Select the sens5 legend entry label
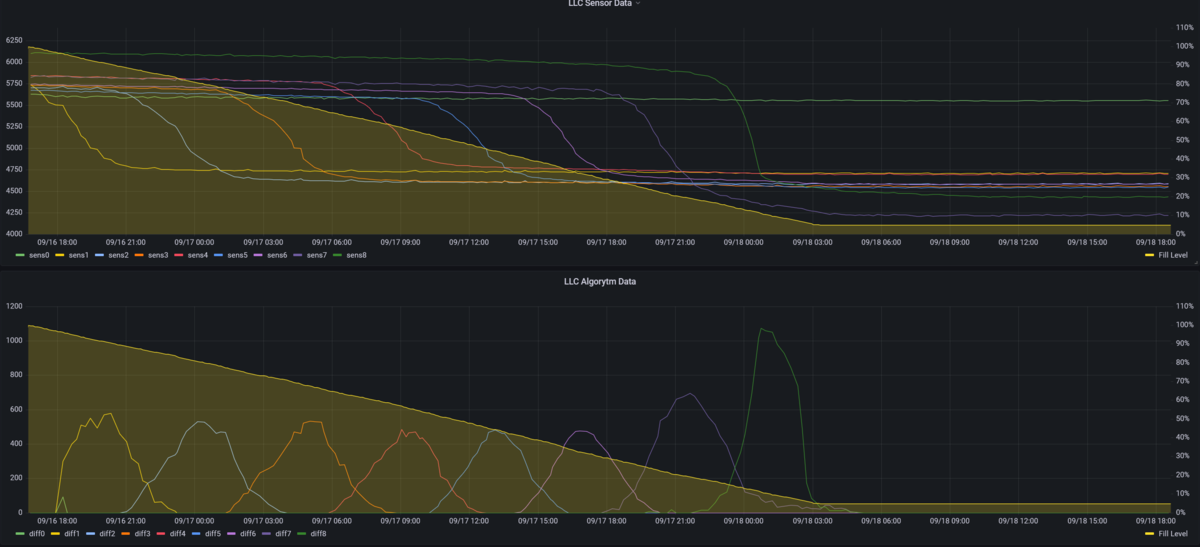Screen dimensions: 1200x547 coord(237,255)
